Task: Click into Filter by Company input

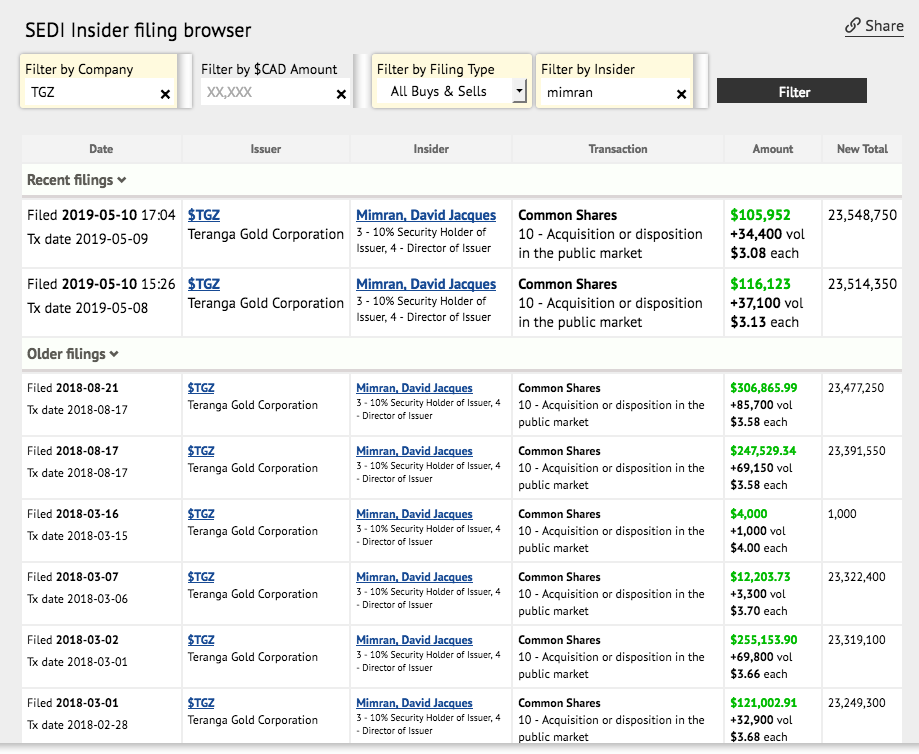Action: (88, 93)
